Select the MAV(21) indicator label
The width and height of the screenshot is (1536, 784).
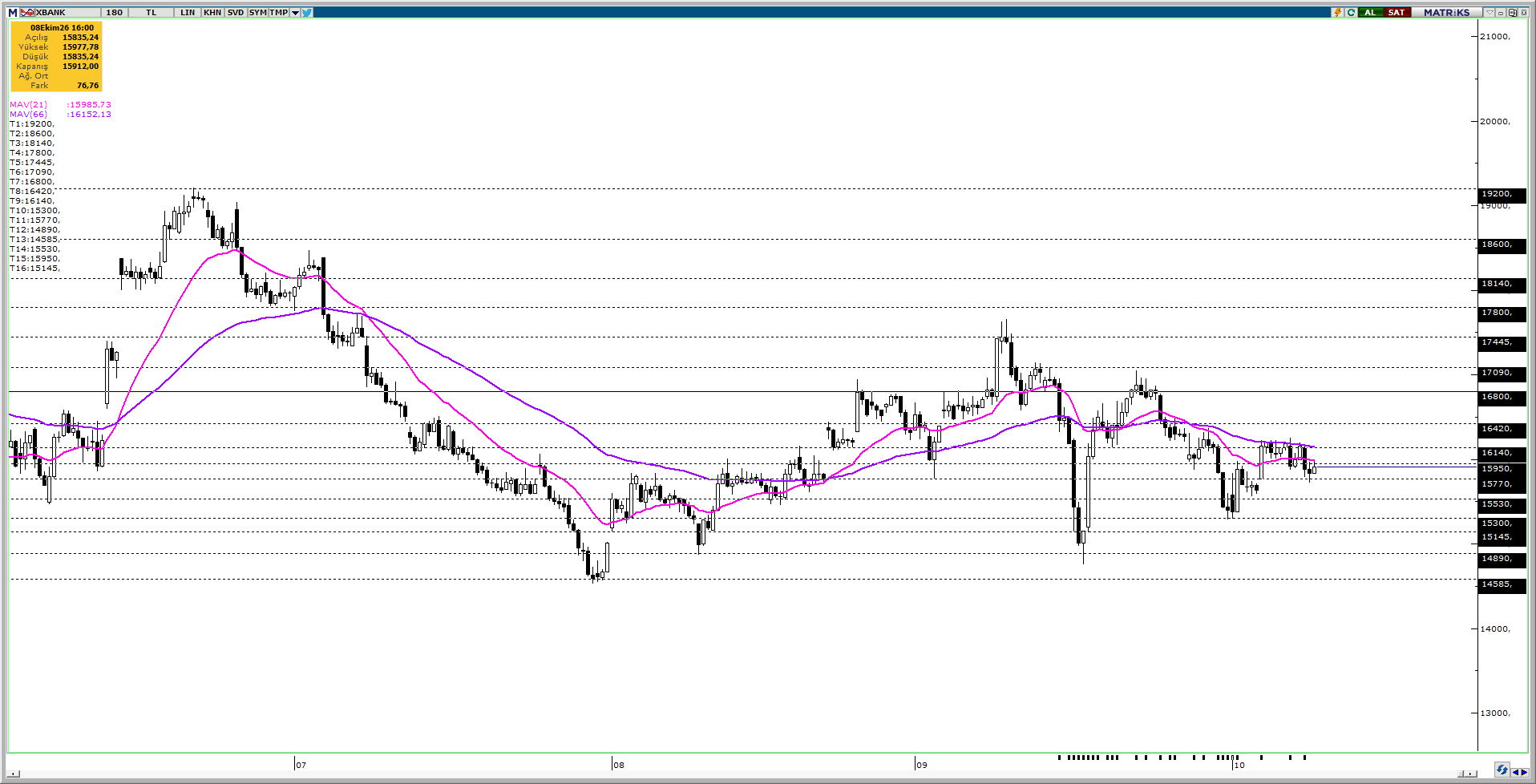[x=29, y=104]
